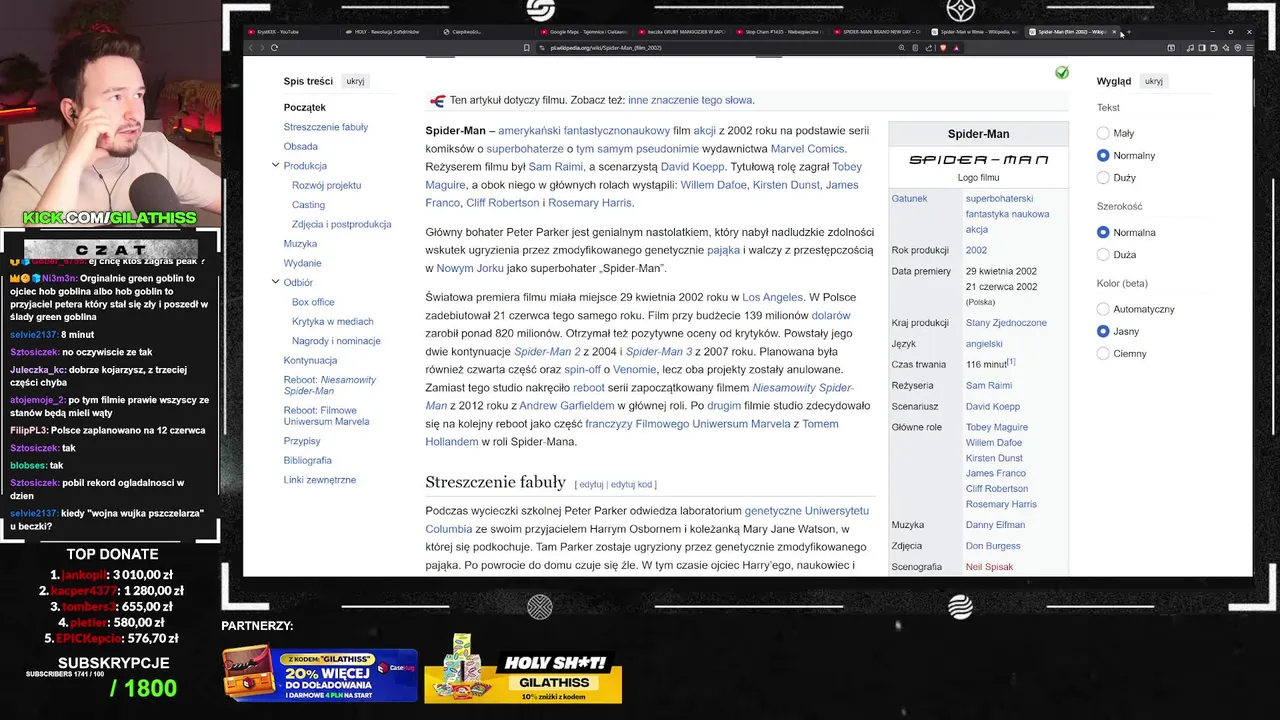The height and width of the screenshot is (720, 1280).
Task: Open the Marvel Comics link
Action: 808,149
